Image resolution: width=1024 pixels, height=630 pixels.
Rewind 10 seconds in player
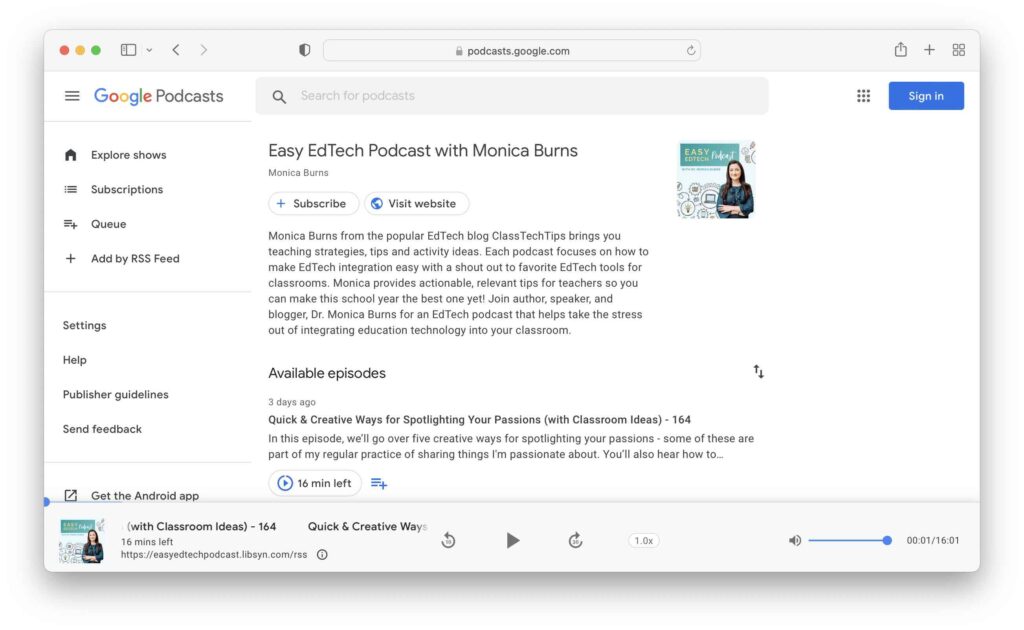[x=448, y=541]
